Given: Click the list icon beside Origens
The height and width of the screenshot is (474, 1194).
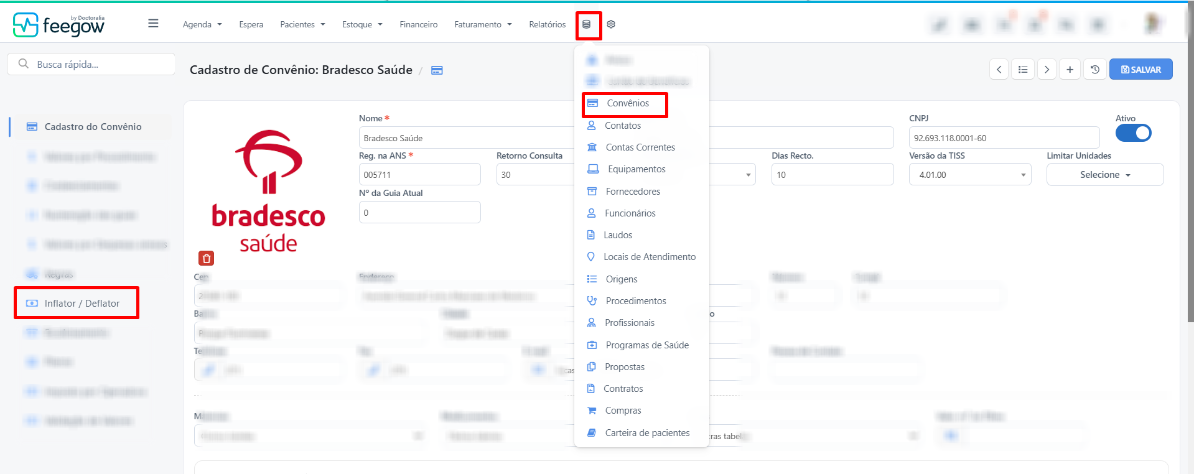Looking at the screenshot, I should (x=591, y=279).
